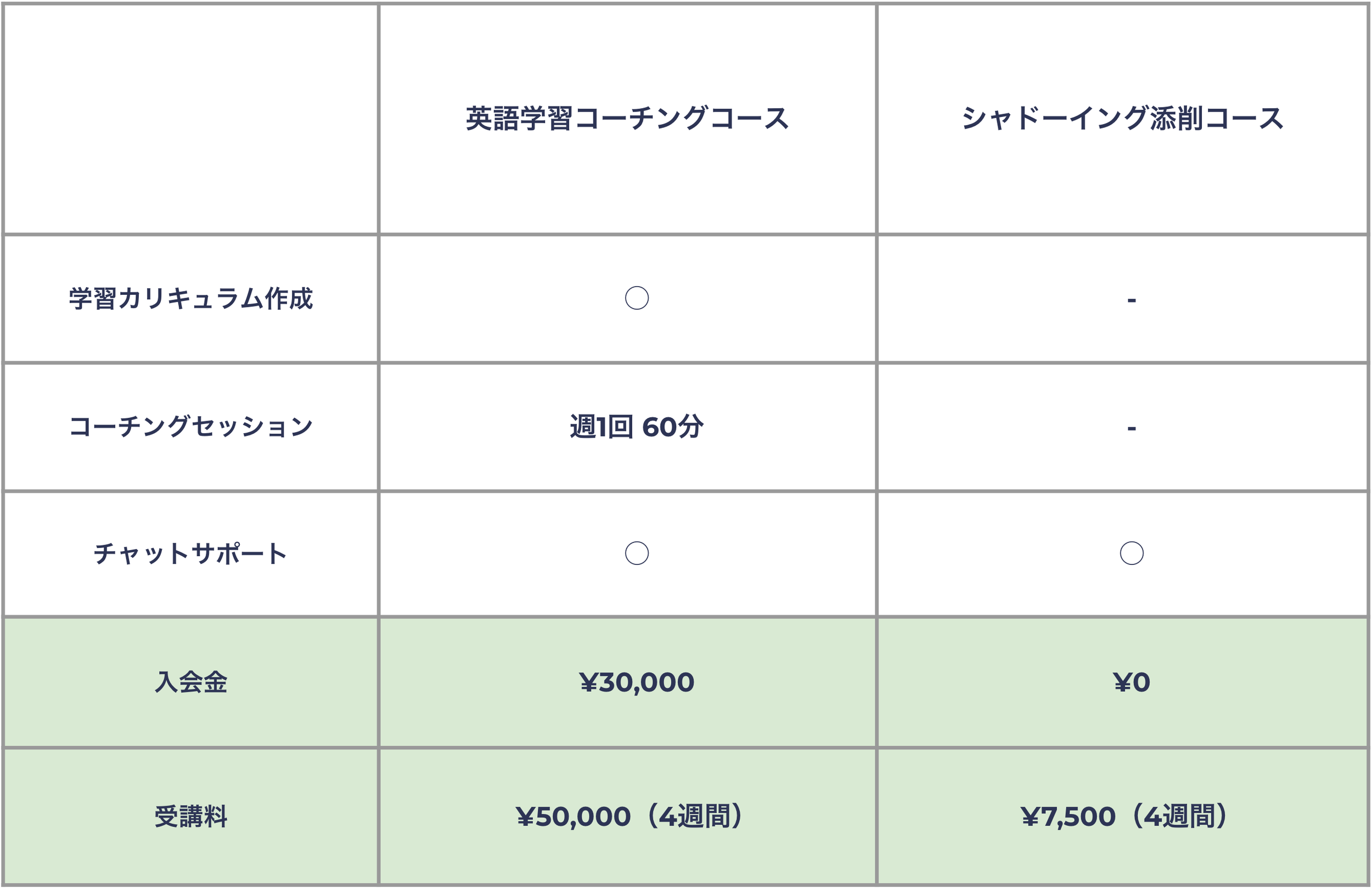This screenshot has width=1372, height=890.
Task: Click the circle for チャットサポート shadowing course
Action: coord(1132,553)
